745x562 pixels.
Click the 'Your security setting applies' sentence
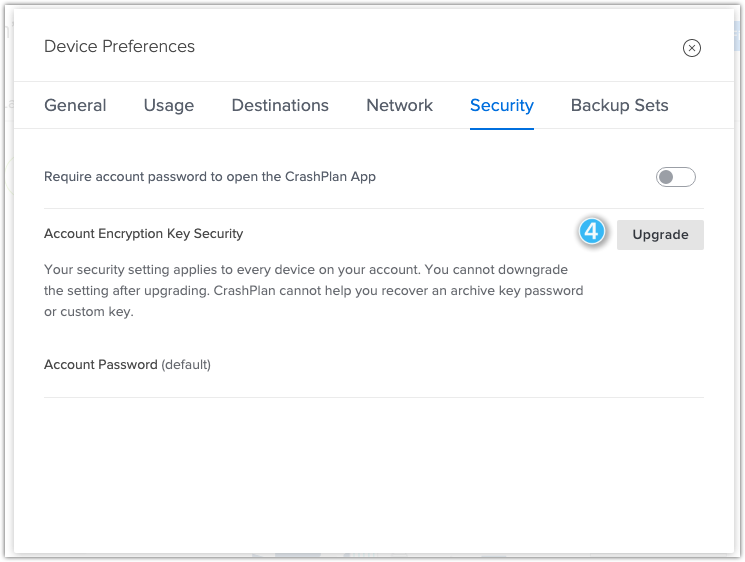point(232,269)
